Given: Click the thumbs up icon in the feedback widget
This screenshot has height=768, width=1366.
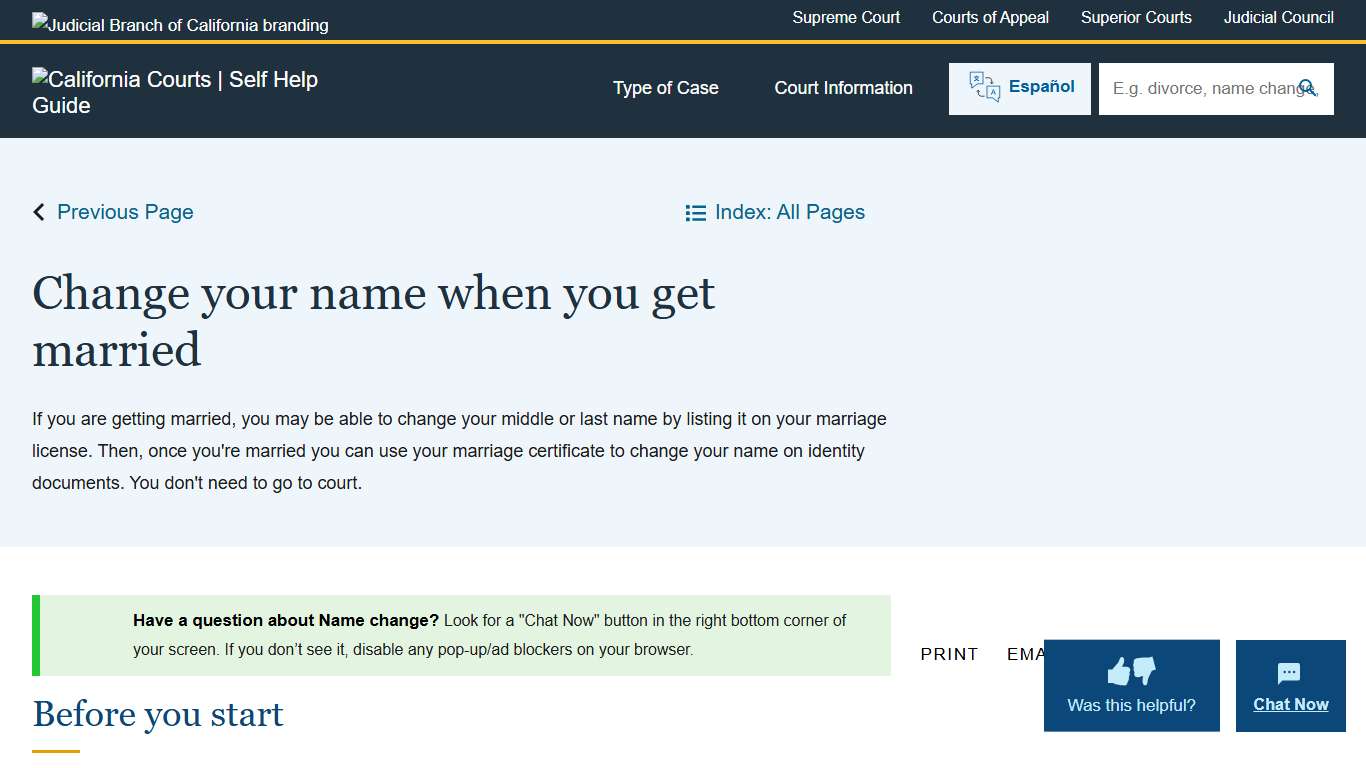Looking at the screenshot, I should click(1119, 671).
